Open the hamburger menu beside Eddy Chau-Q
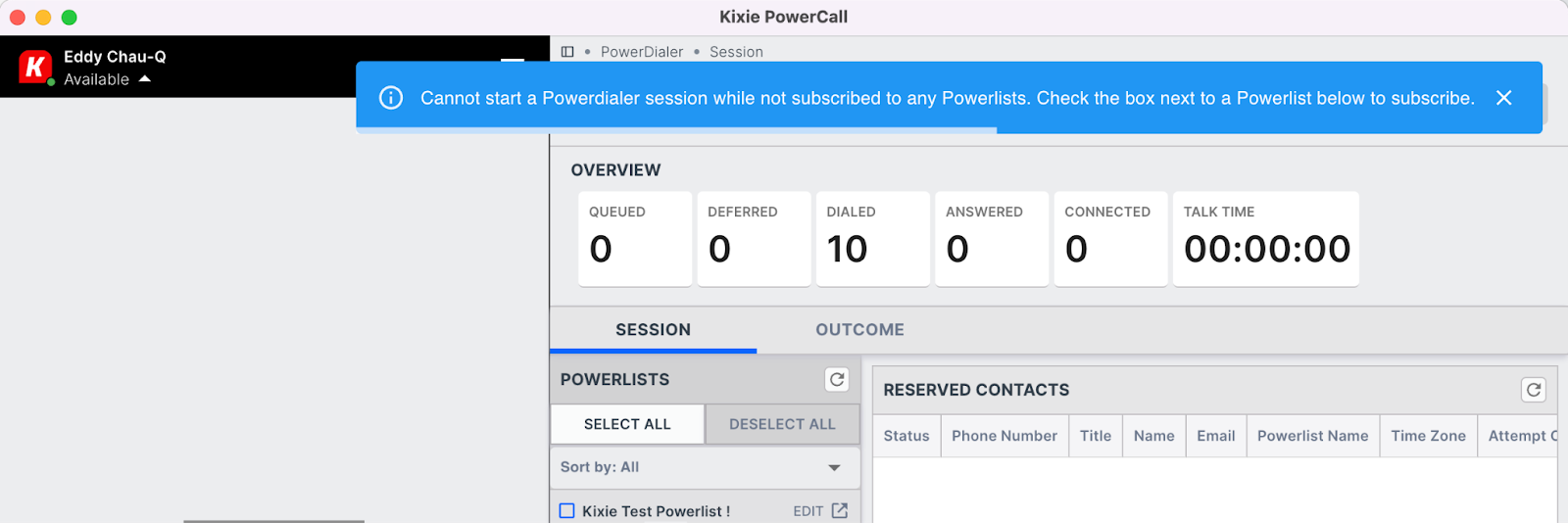 pos(513,64)
